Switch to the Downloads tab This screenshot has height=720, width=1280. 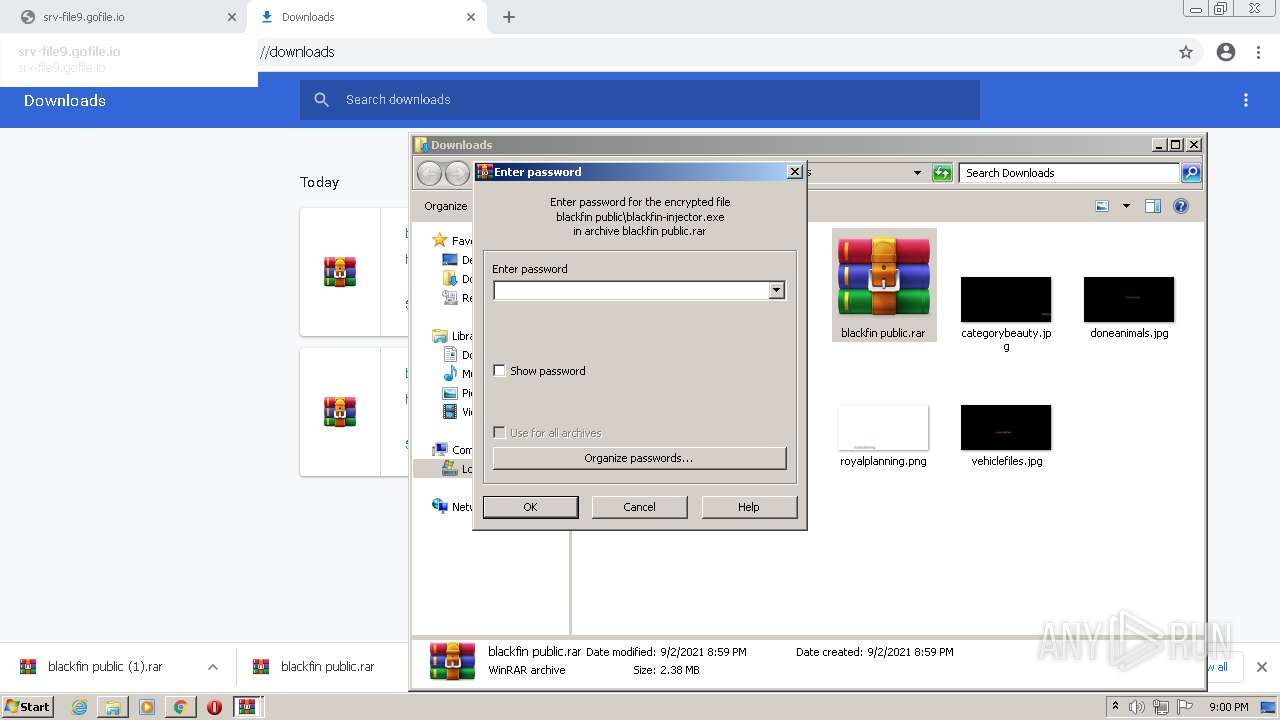(x=366, y=17)
